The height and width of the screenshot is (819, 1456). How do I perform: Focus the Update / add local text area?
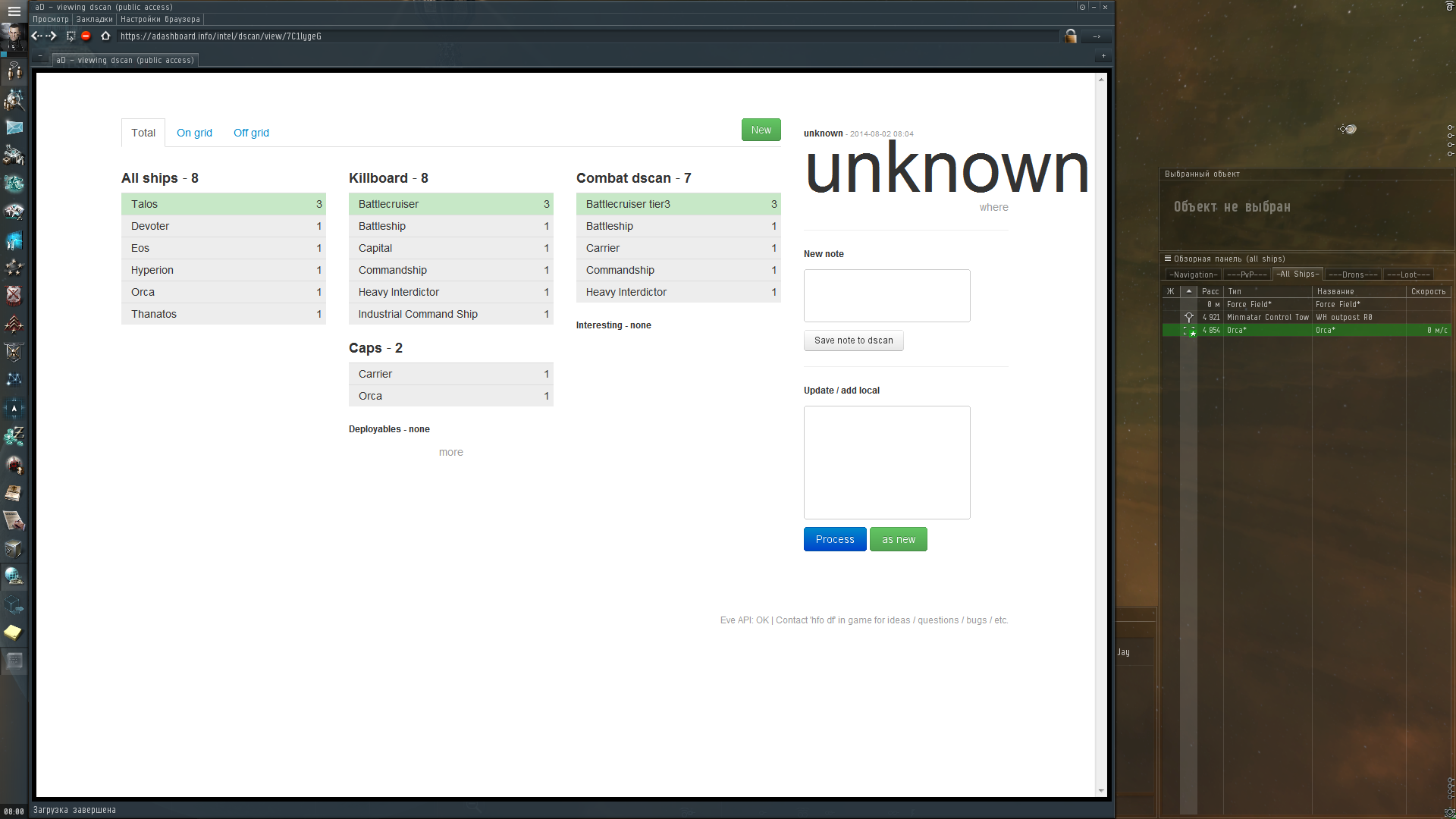[x=886, y=463]
